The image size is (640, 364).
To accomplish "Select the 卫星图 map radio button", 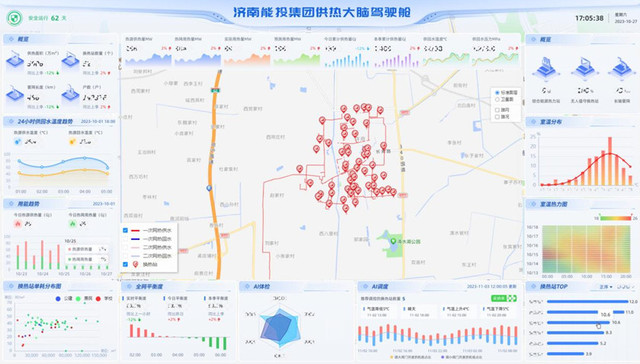I will (x=497, y=99).
